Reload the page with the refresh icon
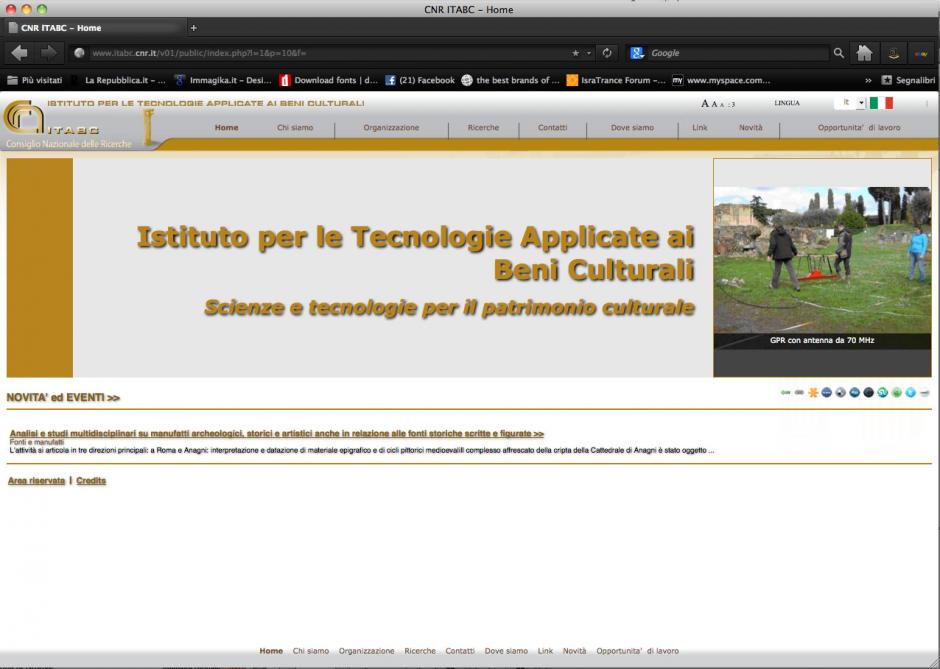This screenshot has height=669, width=940. tap(607, 53)
